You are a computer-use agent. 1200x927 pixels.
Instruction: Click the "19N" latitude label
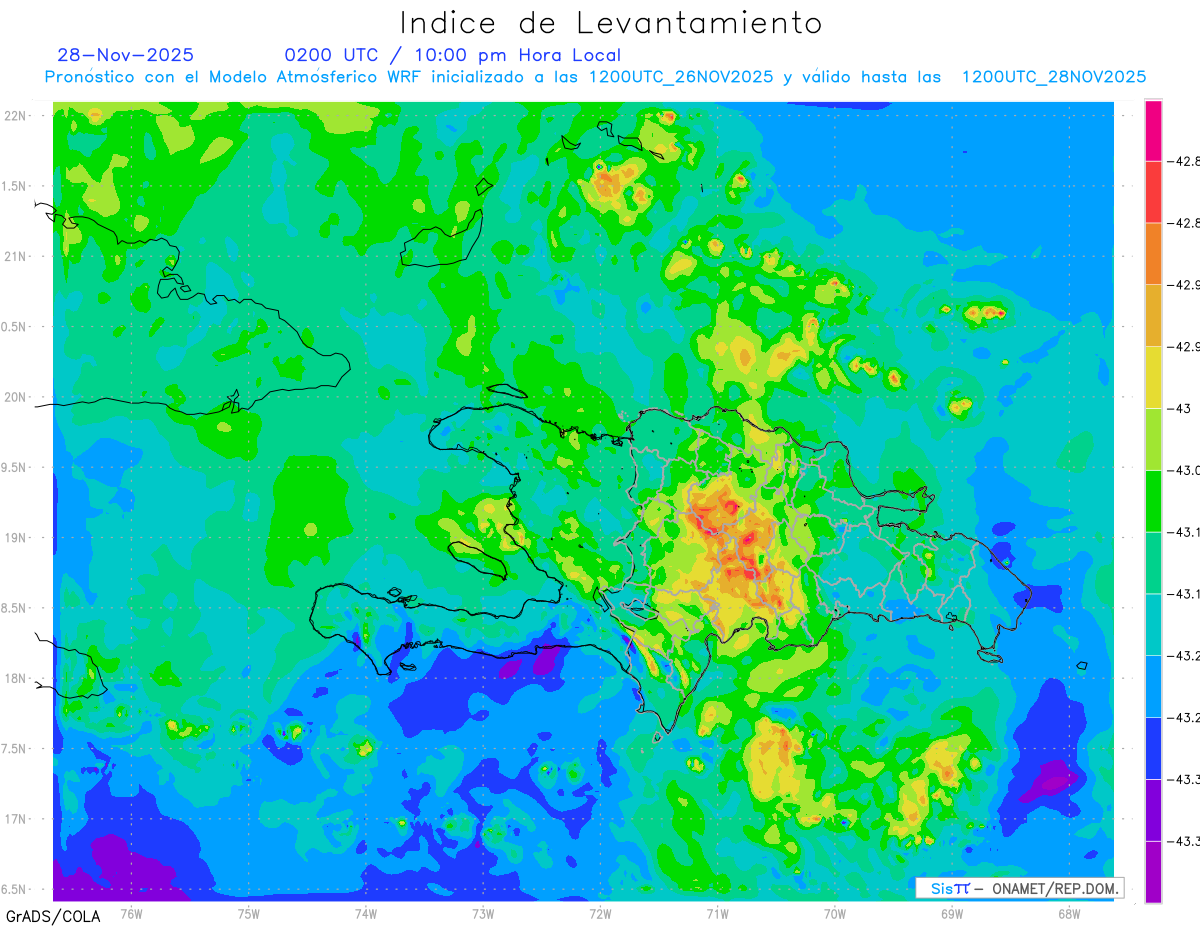pos(15,537)
